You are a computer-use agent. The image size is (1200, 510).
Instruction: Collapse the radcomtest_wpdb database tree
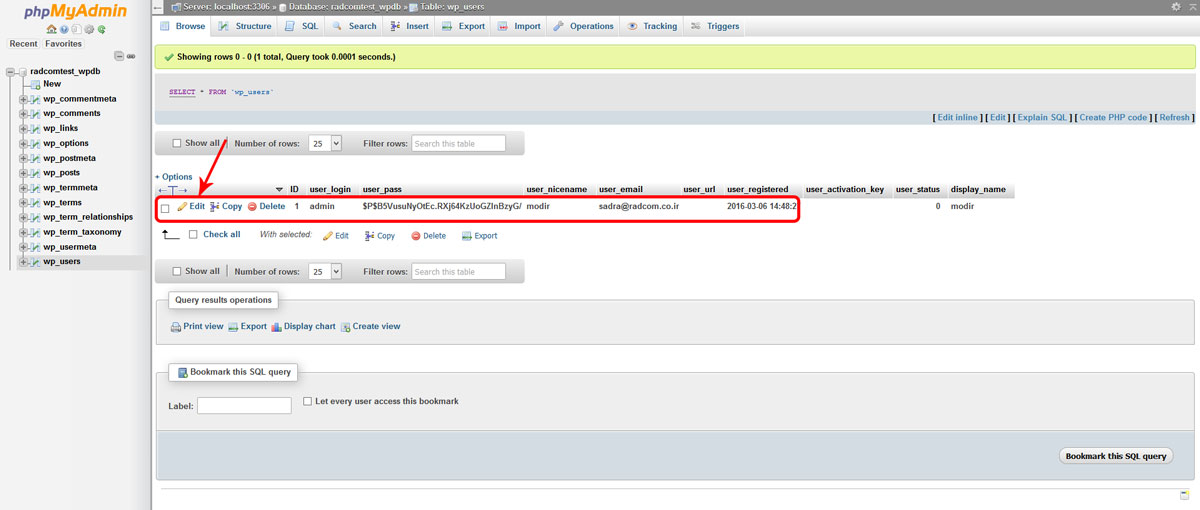pos(10,72)
